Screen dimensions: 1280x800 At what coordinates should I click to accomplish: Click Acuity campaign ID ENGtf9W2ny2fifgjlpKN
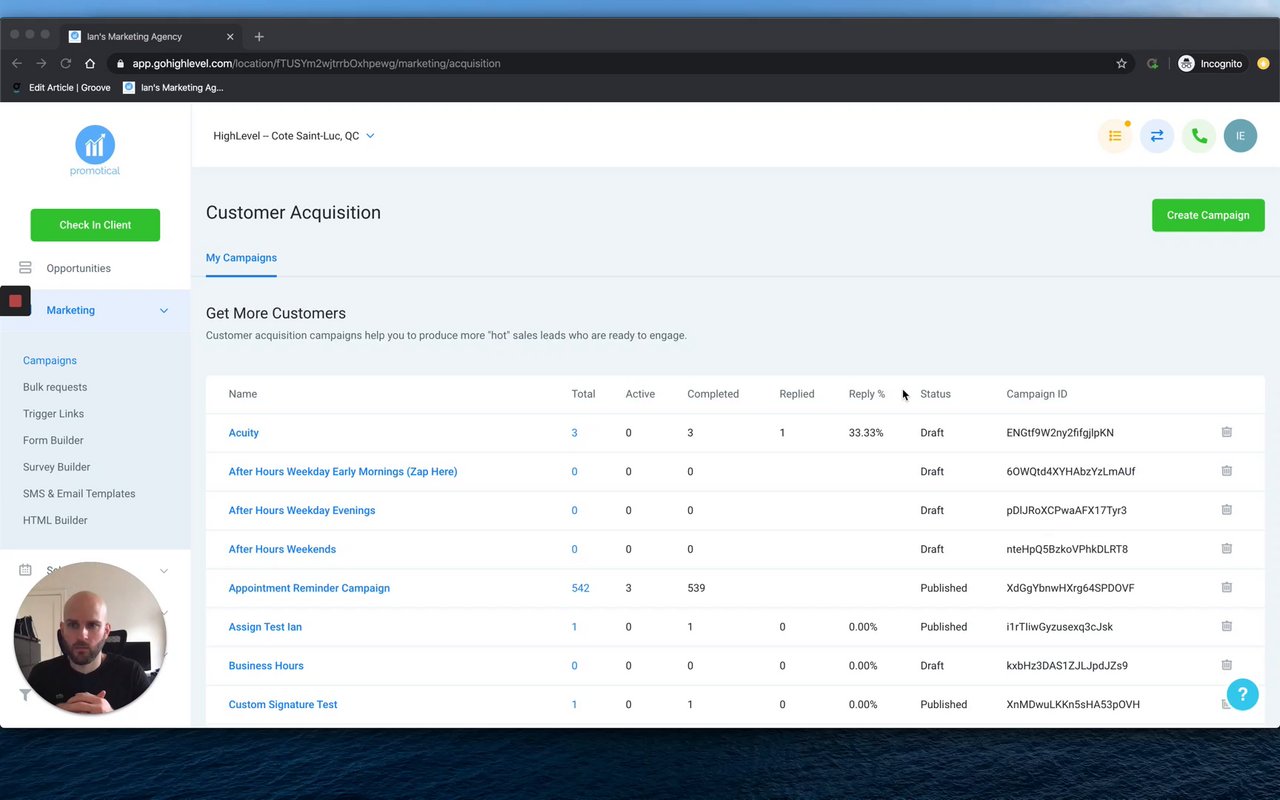pyautogui.click(x=1060, y=433)
